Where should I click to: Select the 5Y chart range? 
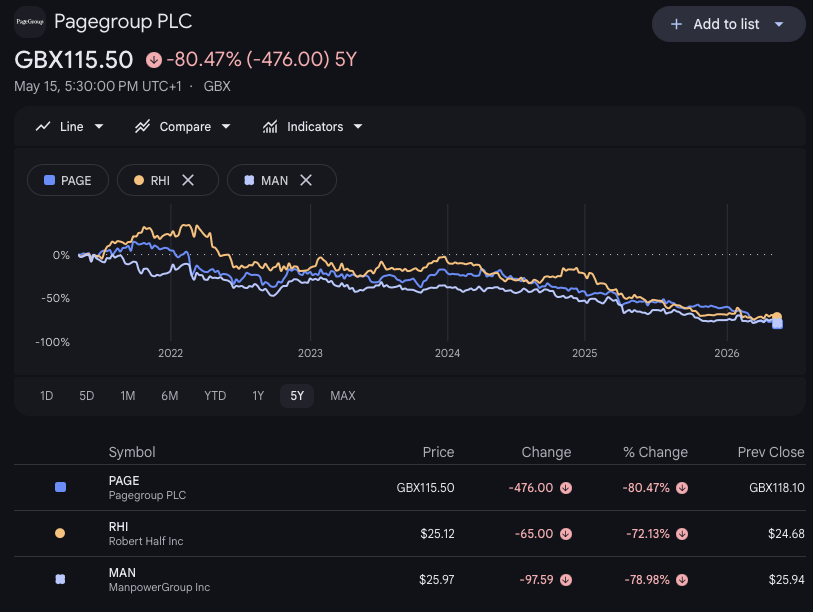[297, 396]
